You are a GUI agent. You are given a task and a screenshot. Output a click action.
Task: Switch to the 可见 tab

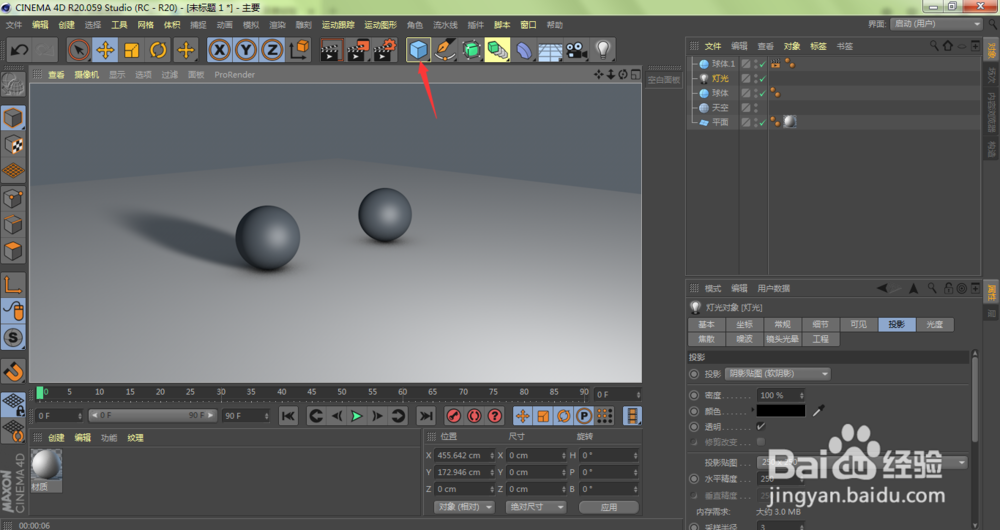(x=858, y=324)
